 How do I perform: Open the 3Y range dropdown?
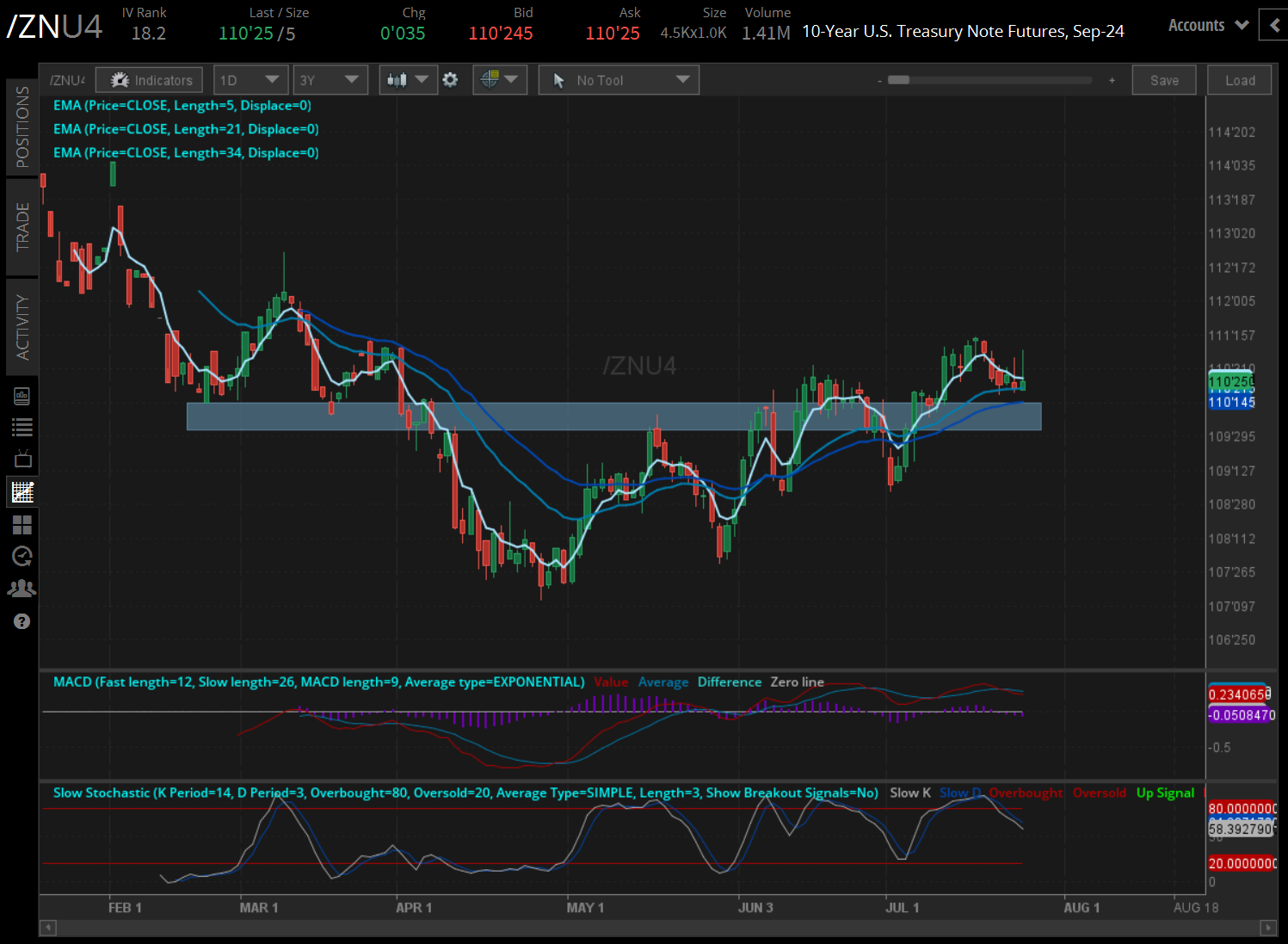tap(330, 79)
